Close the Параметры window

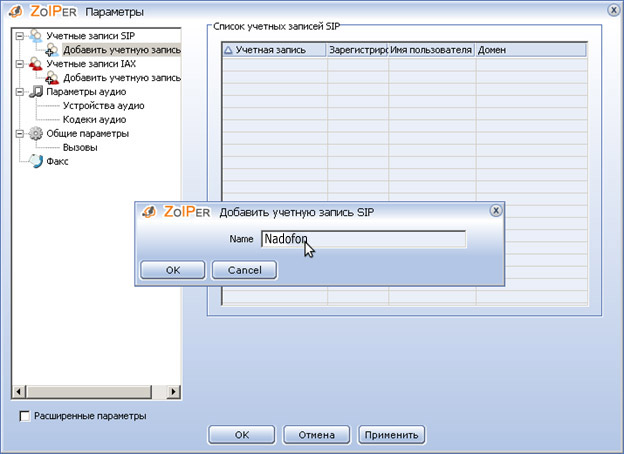point(614,10)
